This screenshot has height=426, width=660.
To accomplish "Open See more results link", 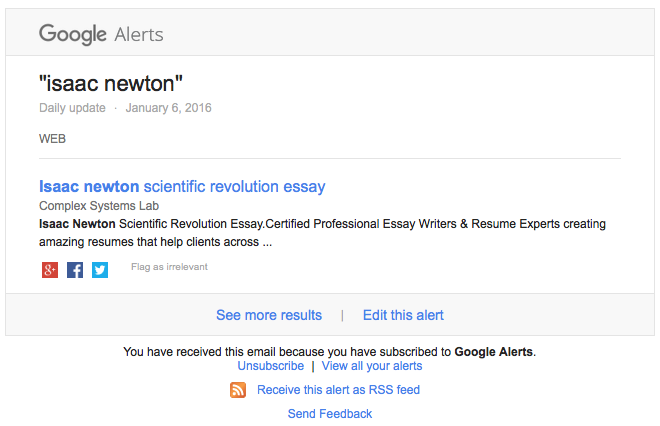I will 269,315.
